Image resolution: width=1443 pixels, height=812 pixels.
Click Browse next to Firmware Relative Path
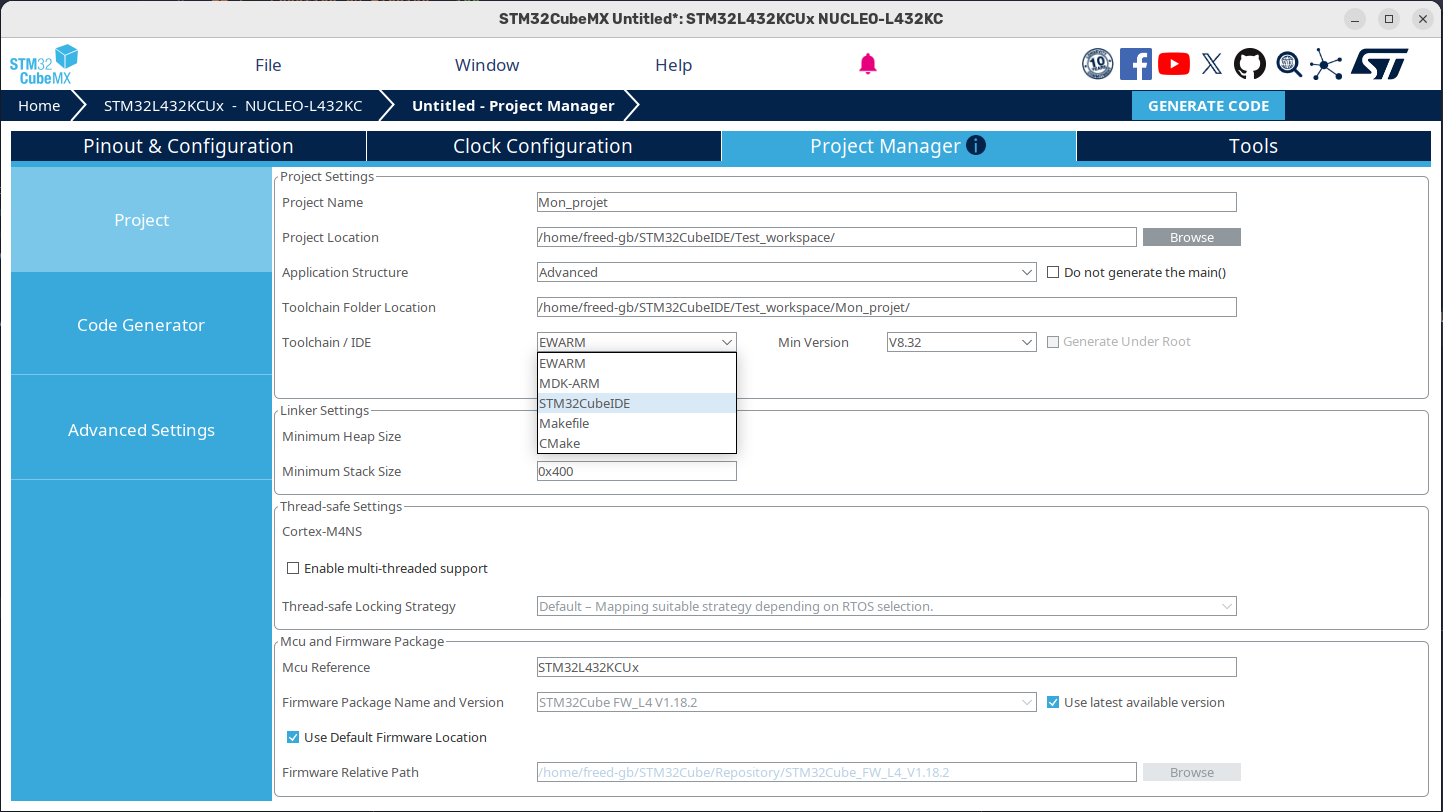click(1192, 772)
